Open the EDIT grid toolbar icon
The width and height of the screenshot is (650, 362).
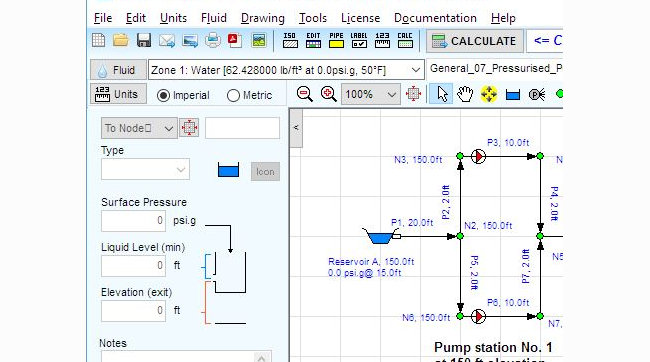coord(313,41)
